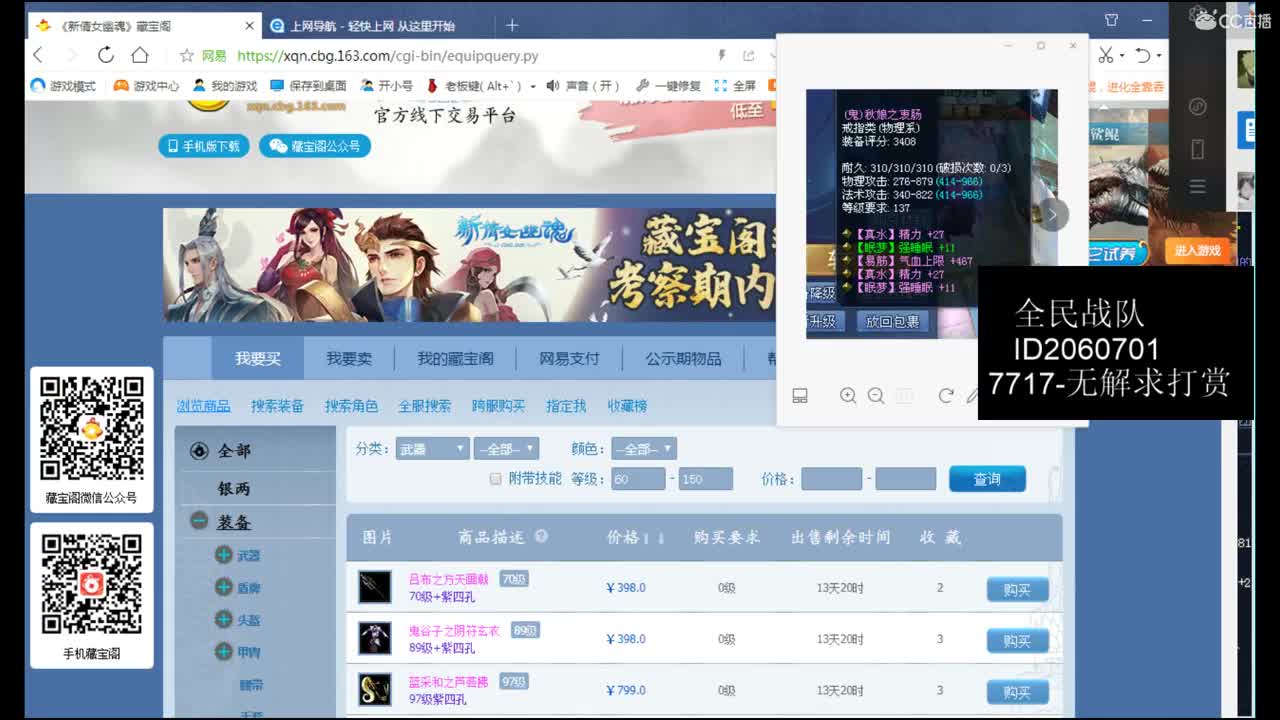Expand the 头盔 subcategory plus icon

point(224,619)
